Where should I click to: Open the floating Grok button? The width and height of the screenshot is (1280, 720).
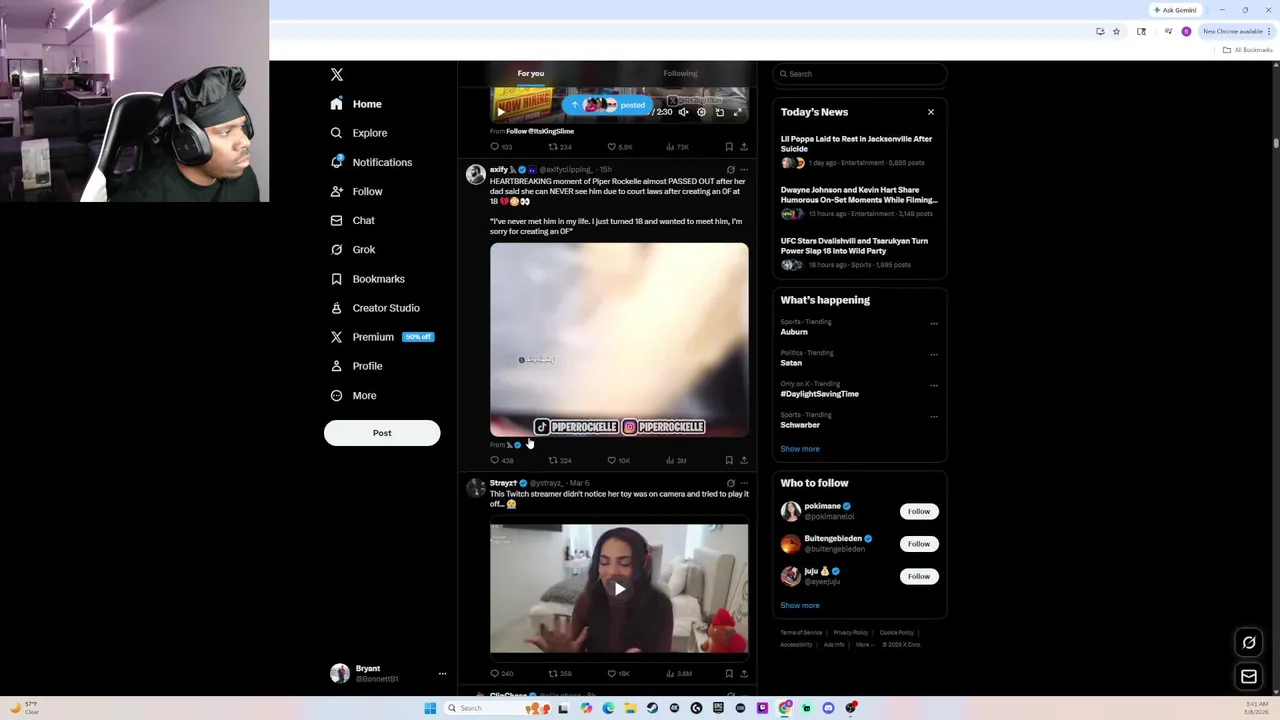point(1249,643)
